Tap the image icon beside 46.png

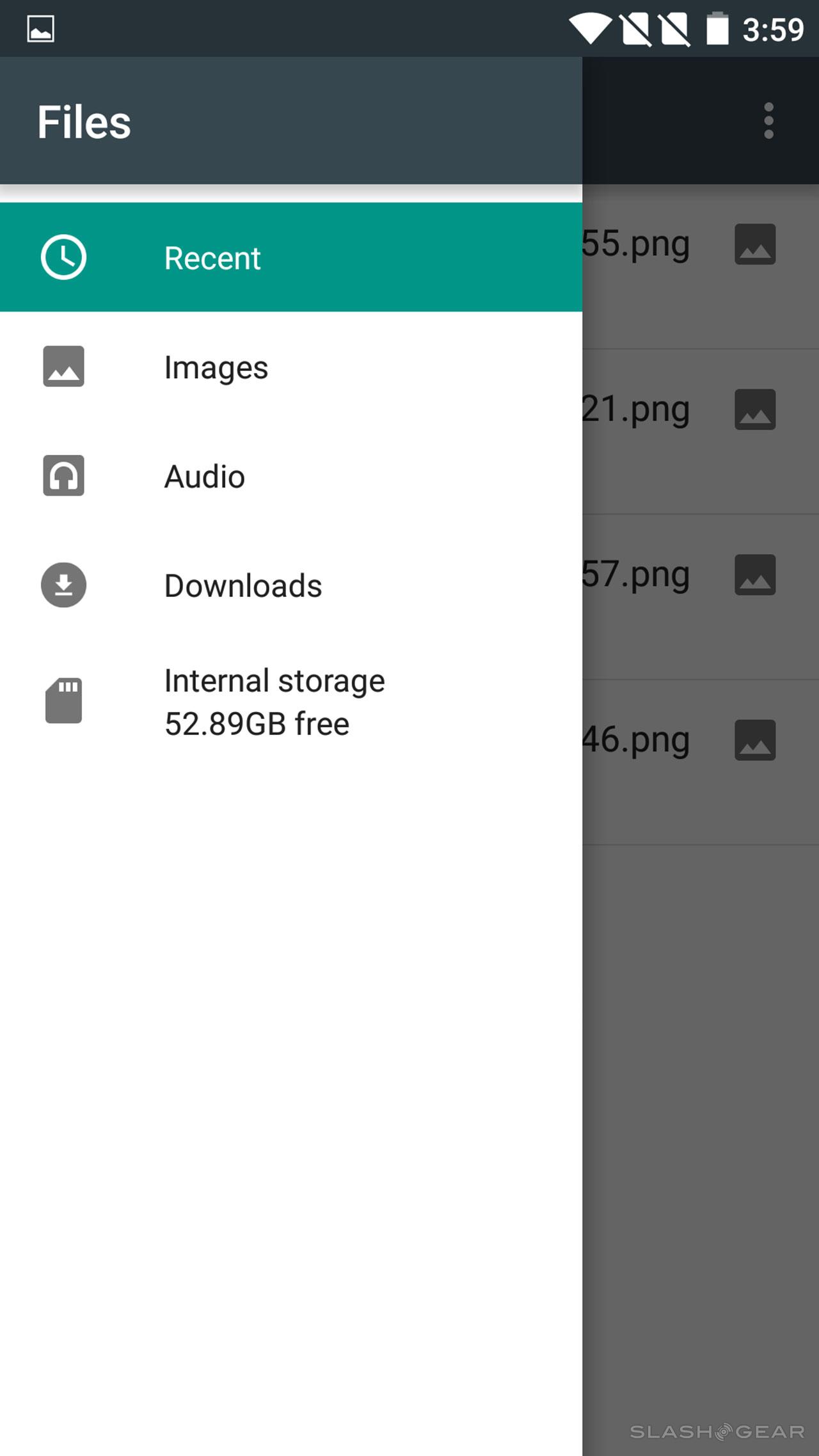coord(755,740)
